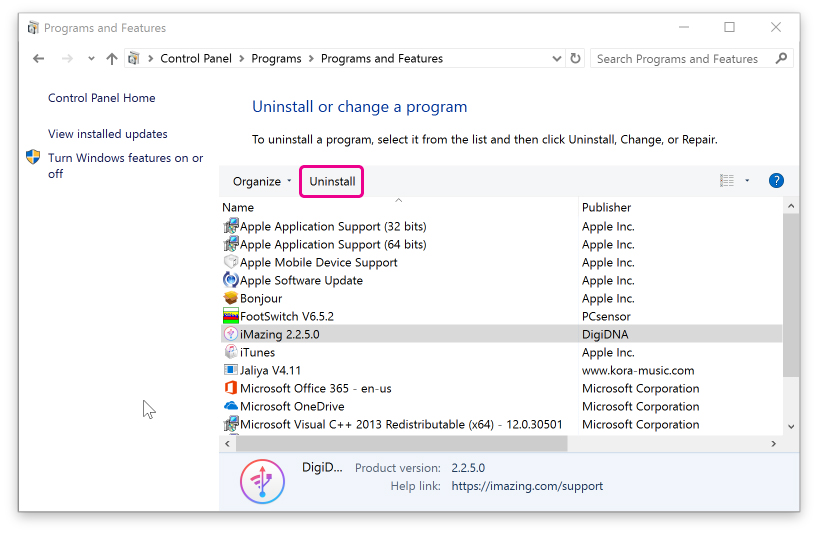Select Programs in the breadcrumb path
The width and height of the screenshot is (817, 533).
coord(276,58)
